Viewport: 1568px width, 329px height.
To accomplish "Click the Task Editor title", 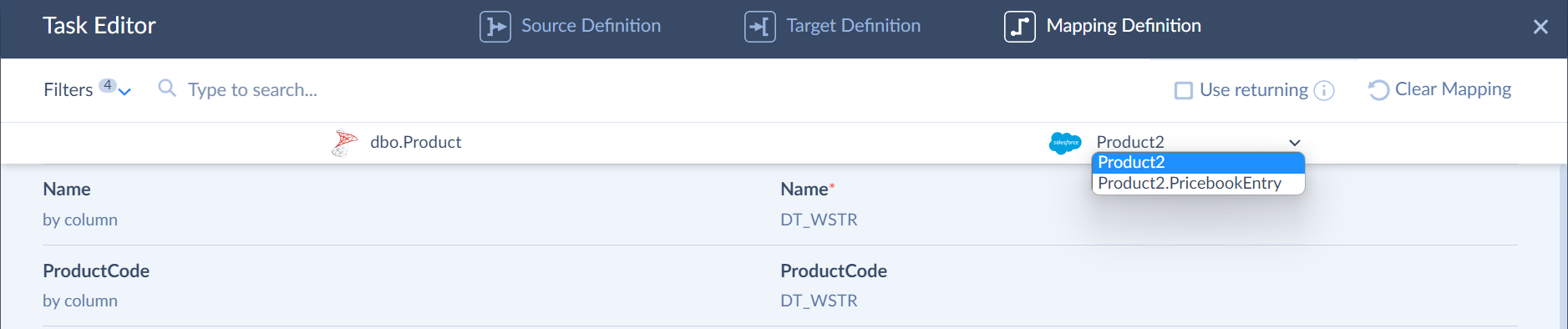I will click(99, 26).
